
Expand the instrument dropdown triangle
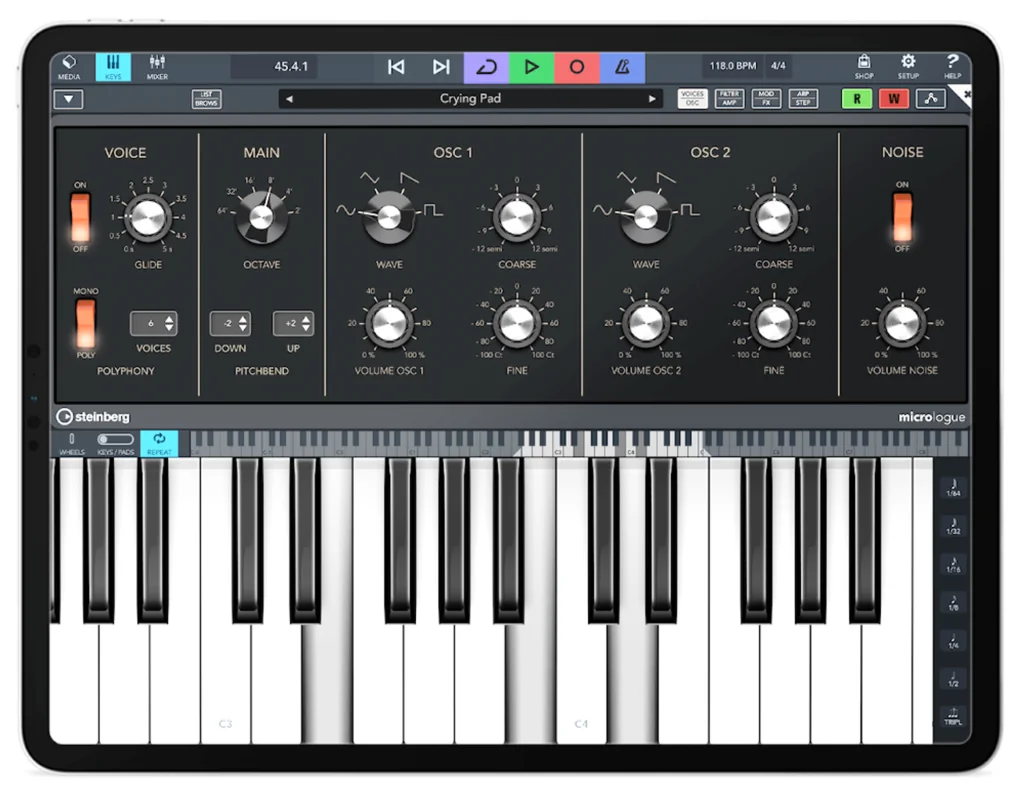[69, 99]
